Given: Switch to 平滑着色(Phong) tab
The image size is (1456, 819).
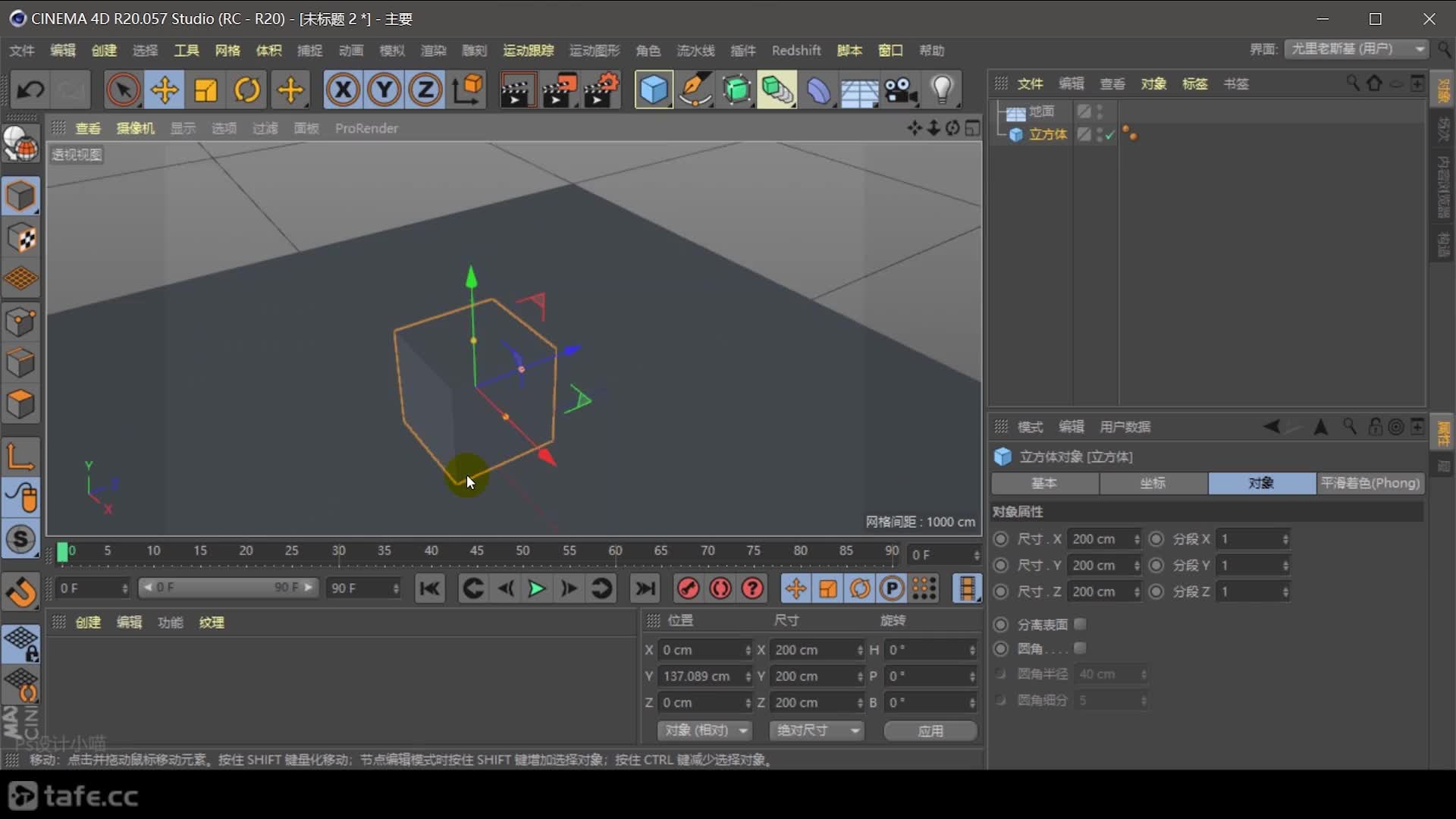Looking at the screenshot, I should click(x=1370, y=483).
